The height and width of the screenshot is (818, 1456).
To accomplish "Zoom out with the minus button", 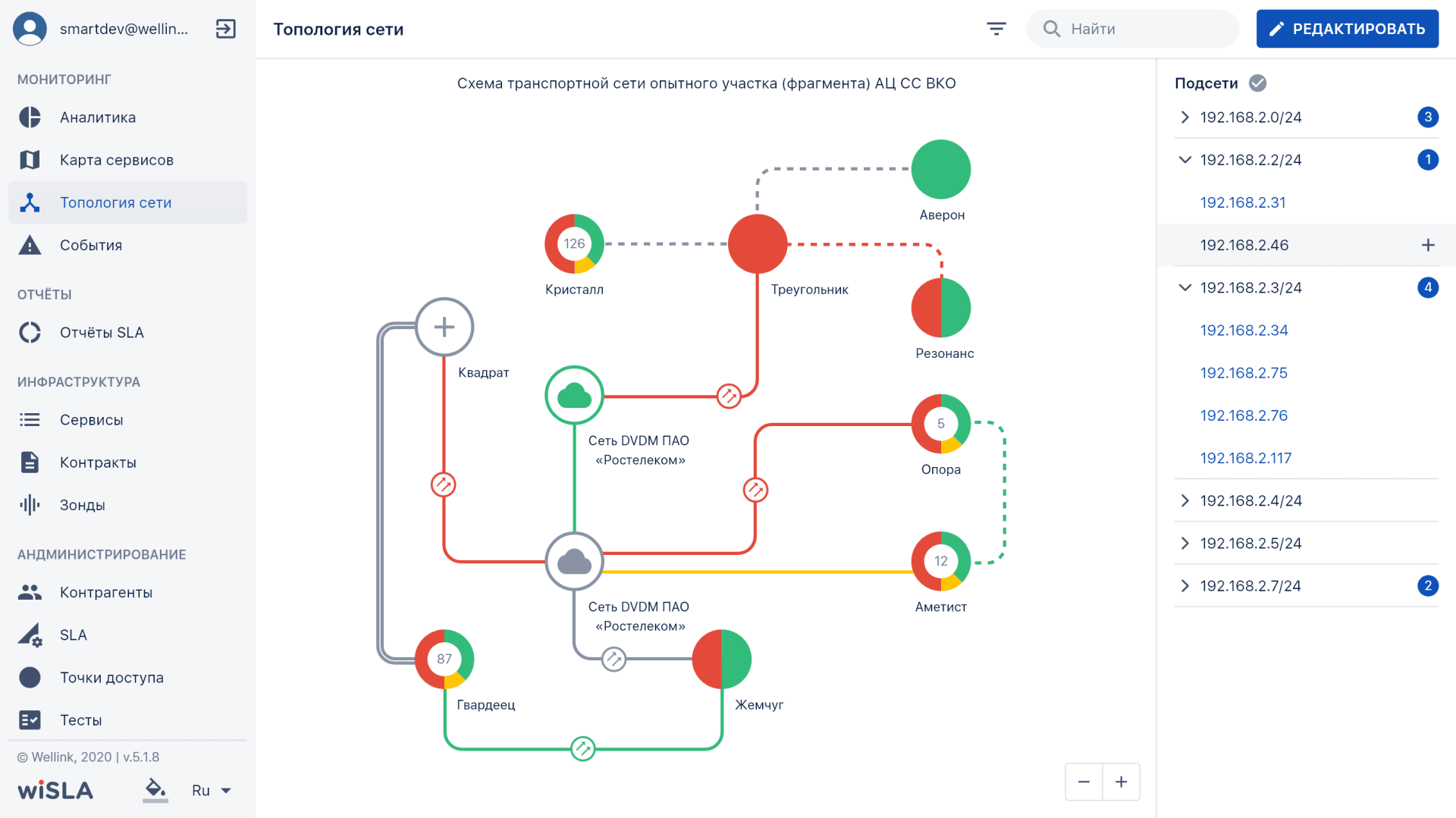I will [1084, 782].
